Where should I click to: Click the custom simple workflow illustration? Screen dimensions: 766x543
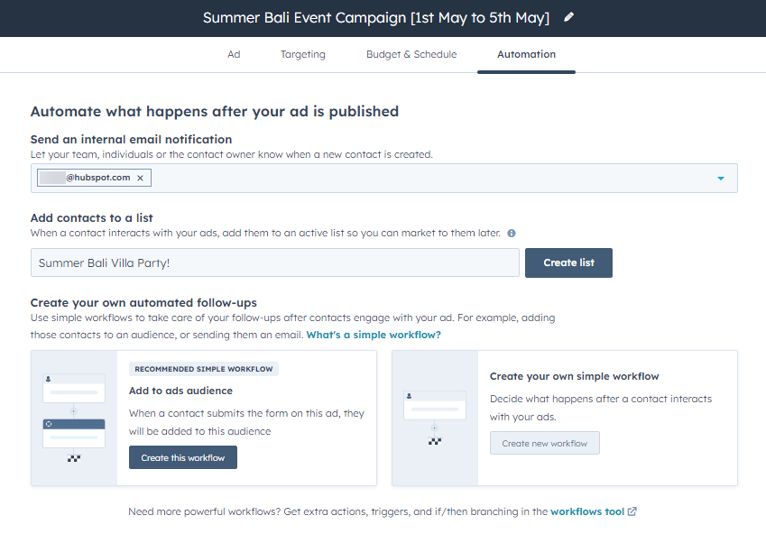click(434, 418)
